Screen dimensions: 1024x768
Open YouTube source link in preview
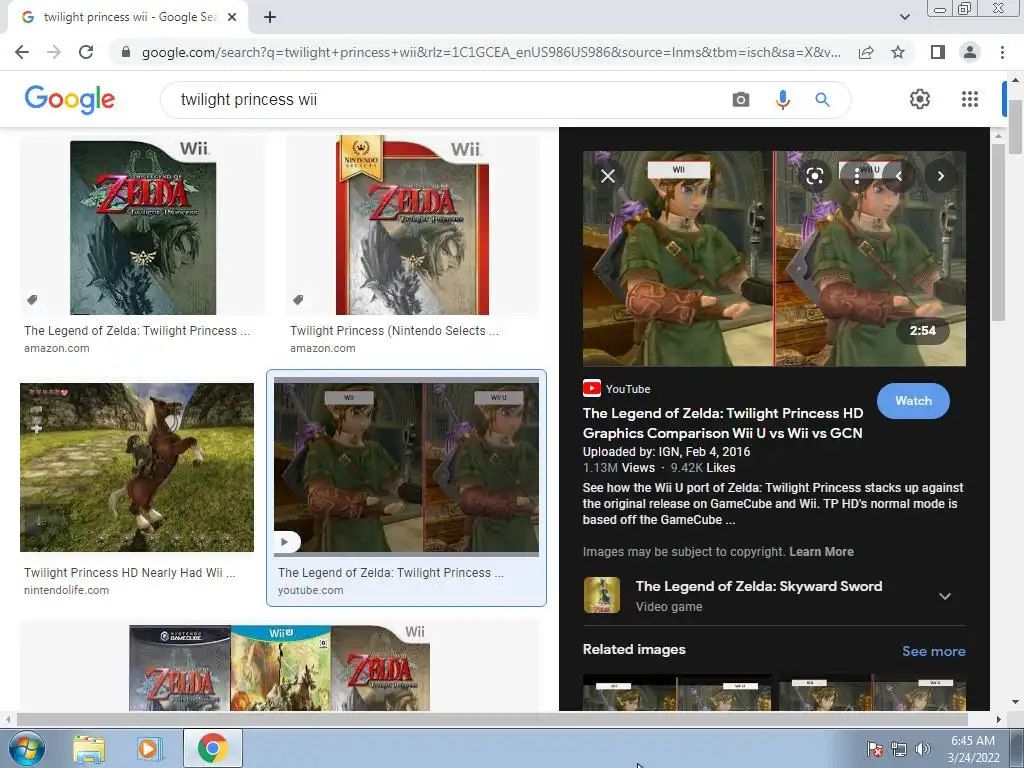616,389
